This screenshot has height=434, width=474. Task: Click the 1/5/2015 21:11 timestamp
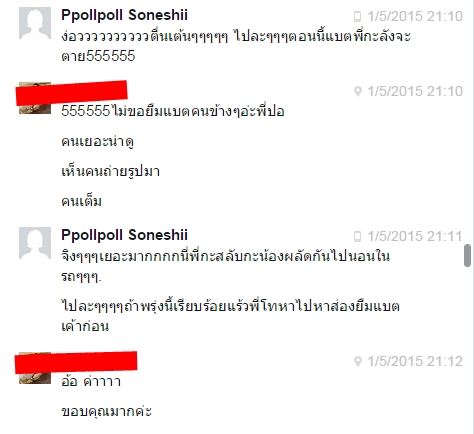[415, 237]
